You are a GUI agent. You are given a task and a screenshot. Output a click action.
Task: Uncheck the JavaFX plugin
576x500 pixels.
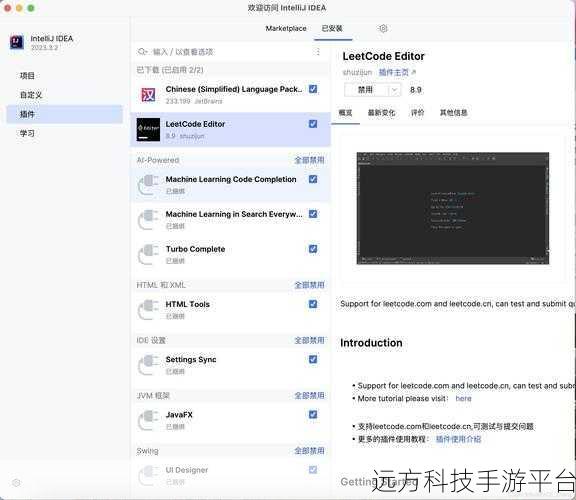point(313,414)
